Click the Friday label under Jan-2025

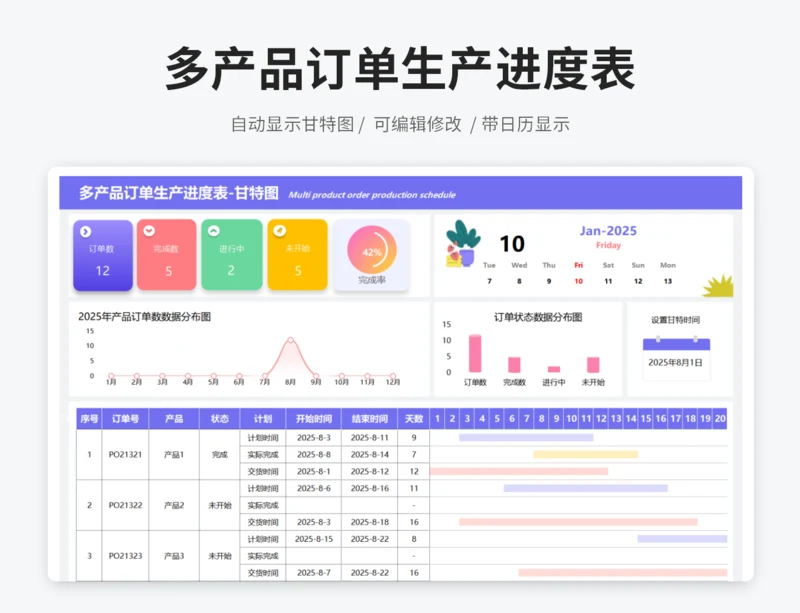tap(608, 246)
